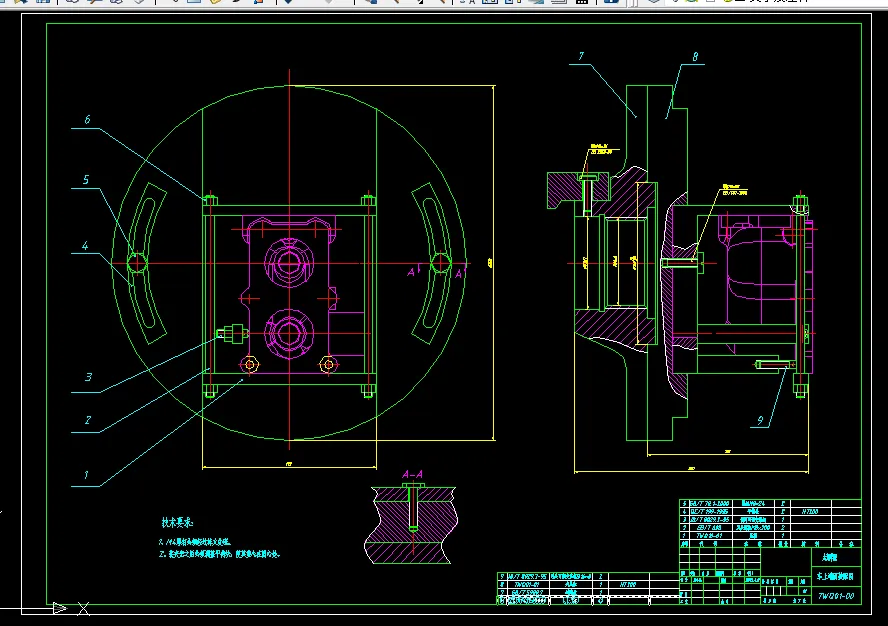This screenshot has height=626, width=888.
Task: Select part callout number 4
Action: [85, 246]
